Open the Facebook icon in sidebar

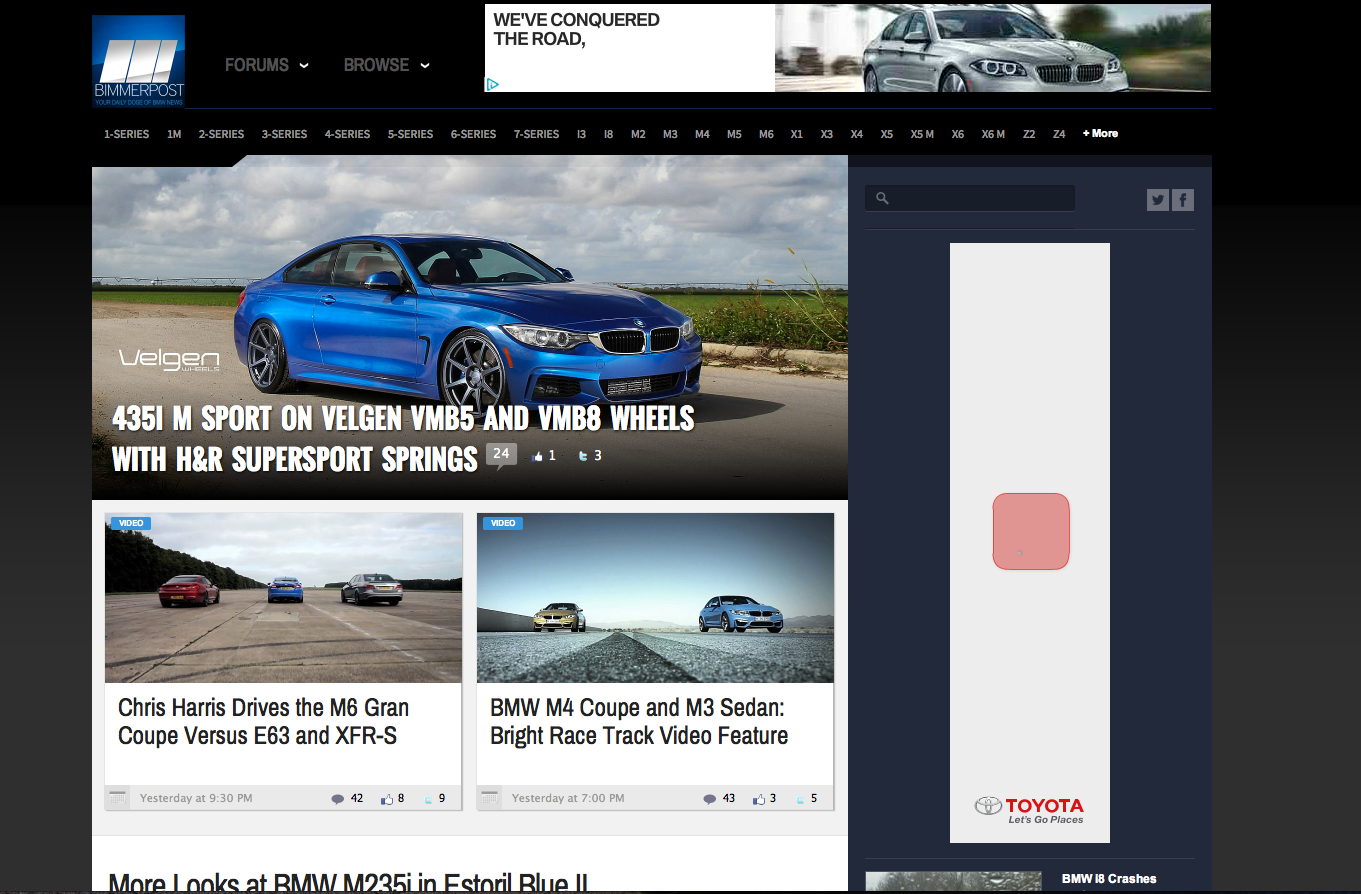(x=1183, y=200)
